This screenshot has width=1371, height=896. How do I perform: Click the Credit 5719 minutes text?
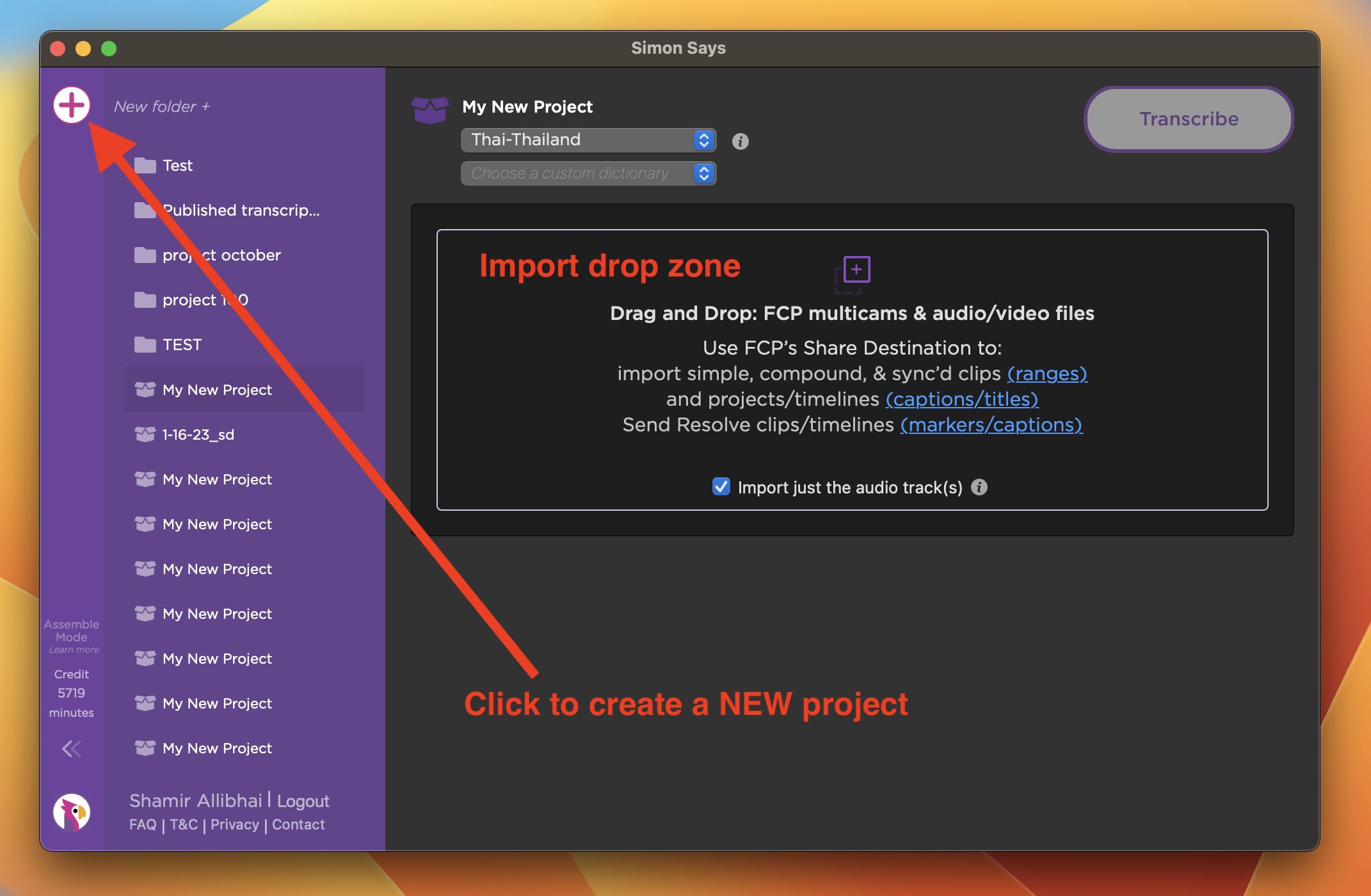(72, 693)
